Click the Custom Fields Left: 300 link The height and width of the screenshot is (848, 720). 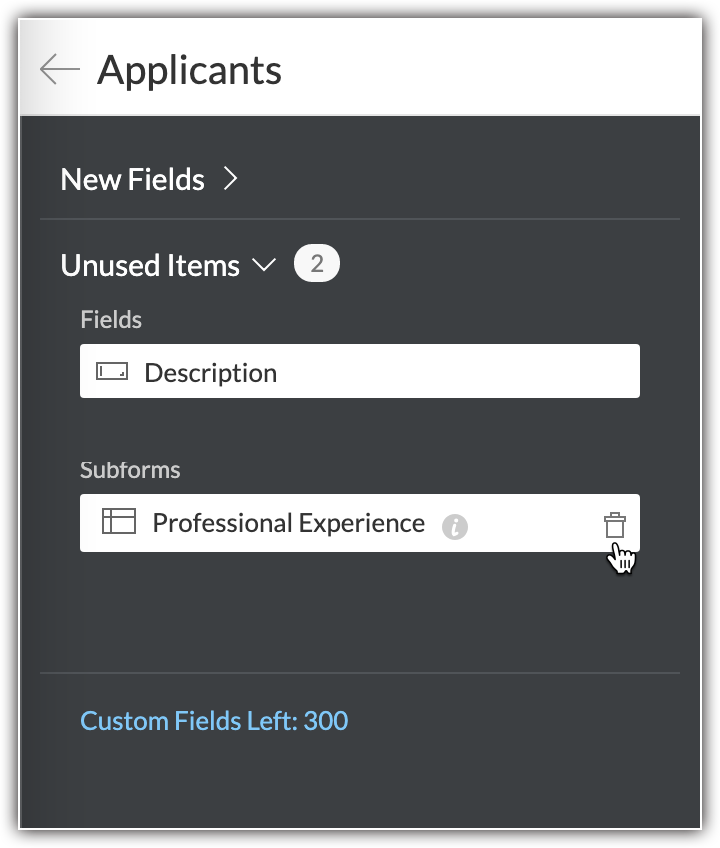coord(214,721)
